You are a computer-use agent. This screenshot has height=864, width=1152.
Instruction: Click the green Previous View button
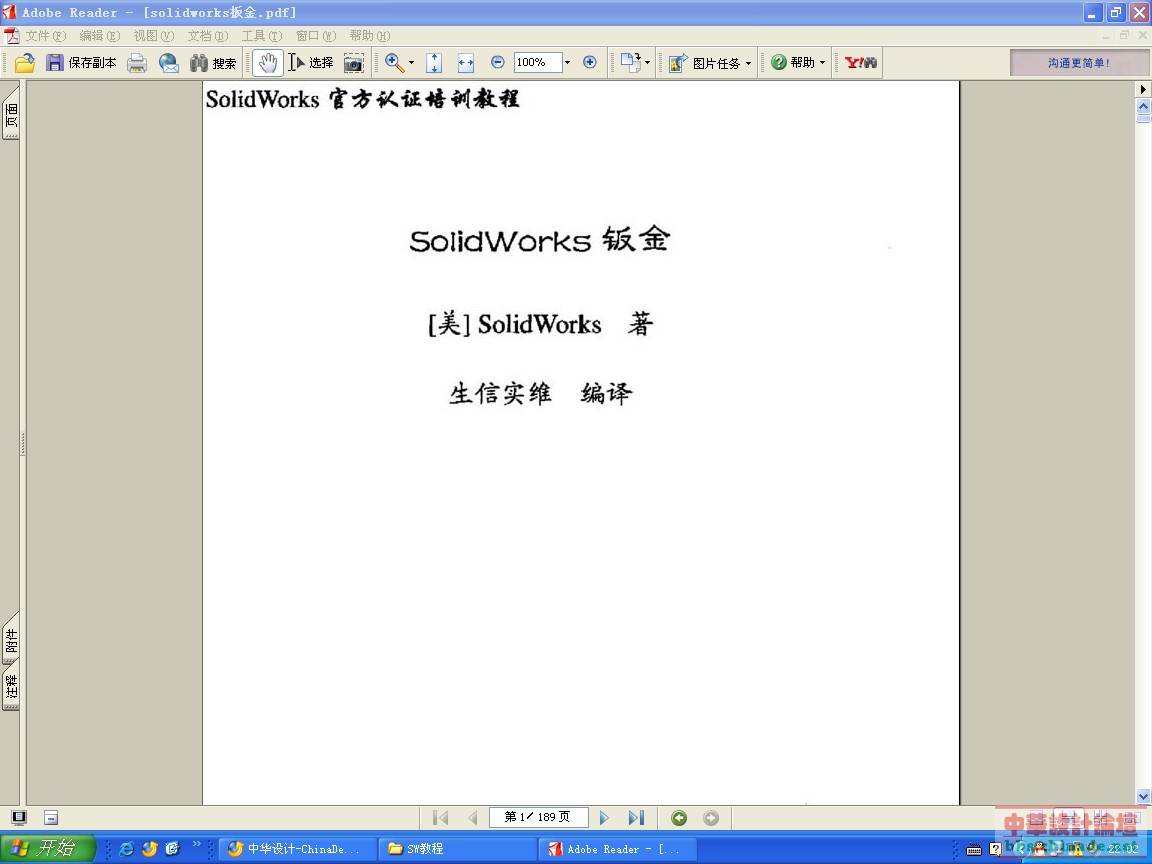pyautogui.click(x=679, y=818)
